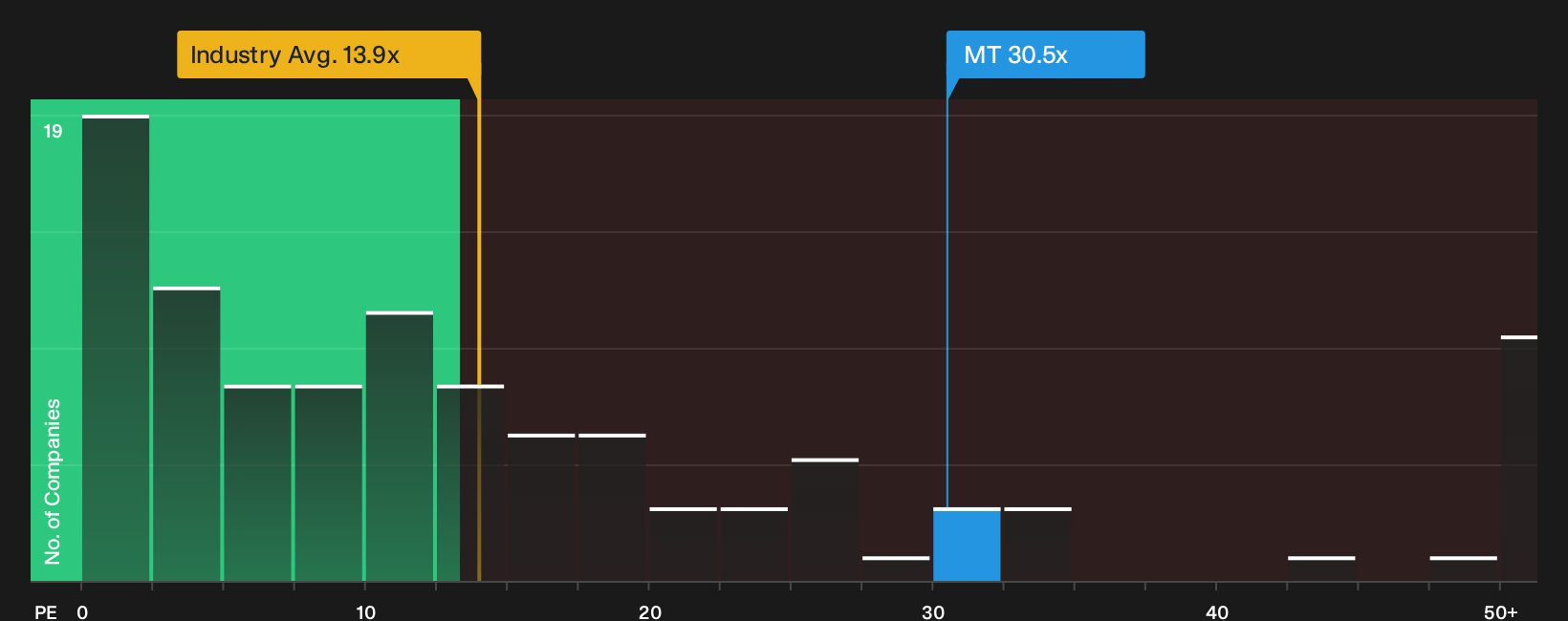Click the second bar at PE 2.5 to 5
The image size is (1568, 621).
[x=186, y=434]
